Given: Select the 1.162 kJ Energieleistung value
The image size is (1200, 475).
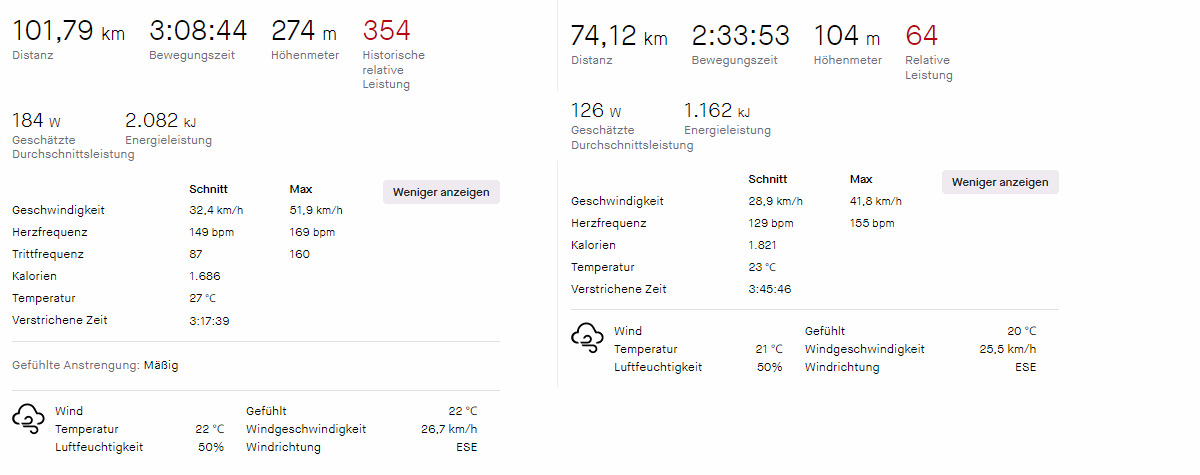Looking at the screenshot, I should pyautogui.click(x=717, y=111).
